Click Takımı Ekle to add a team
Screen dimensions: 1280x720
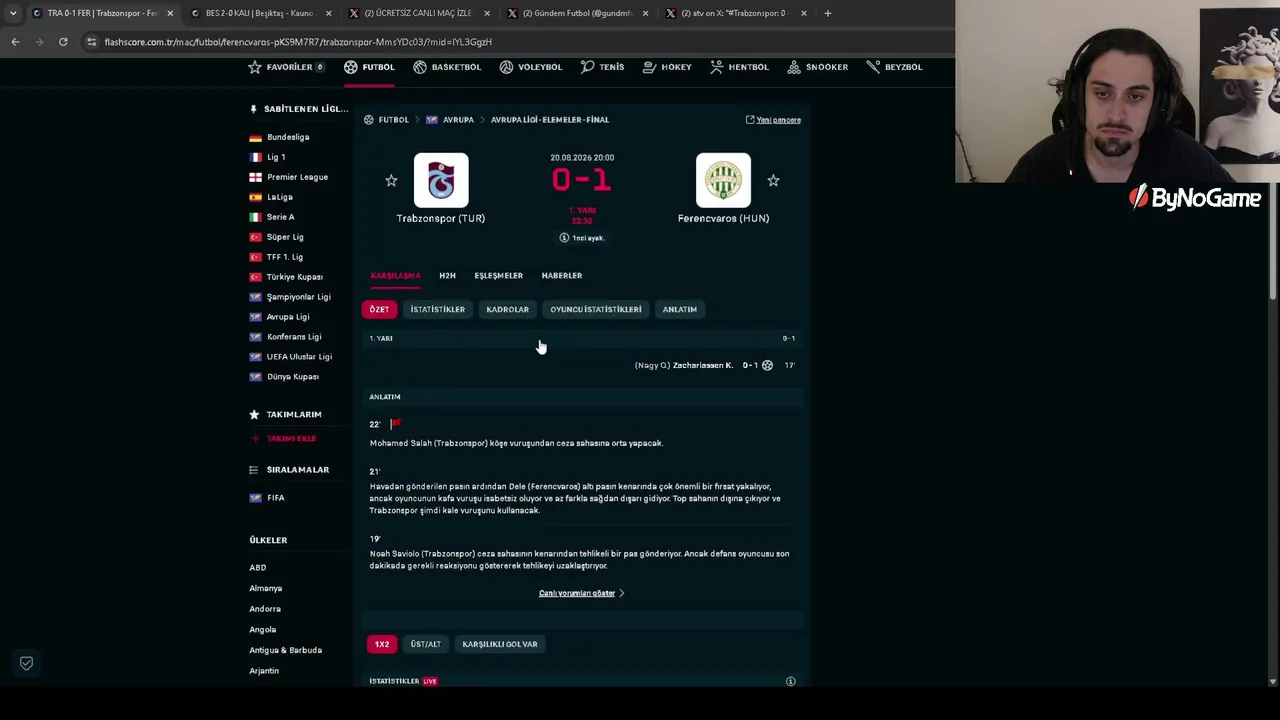[283, 439]
